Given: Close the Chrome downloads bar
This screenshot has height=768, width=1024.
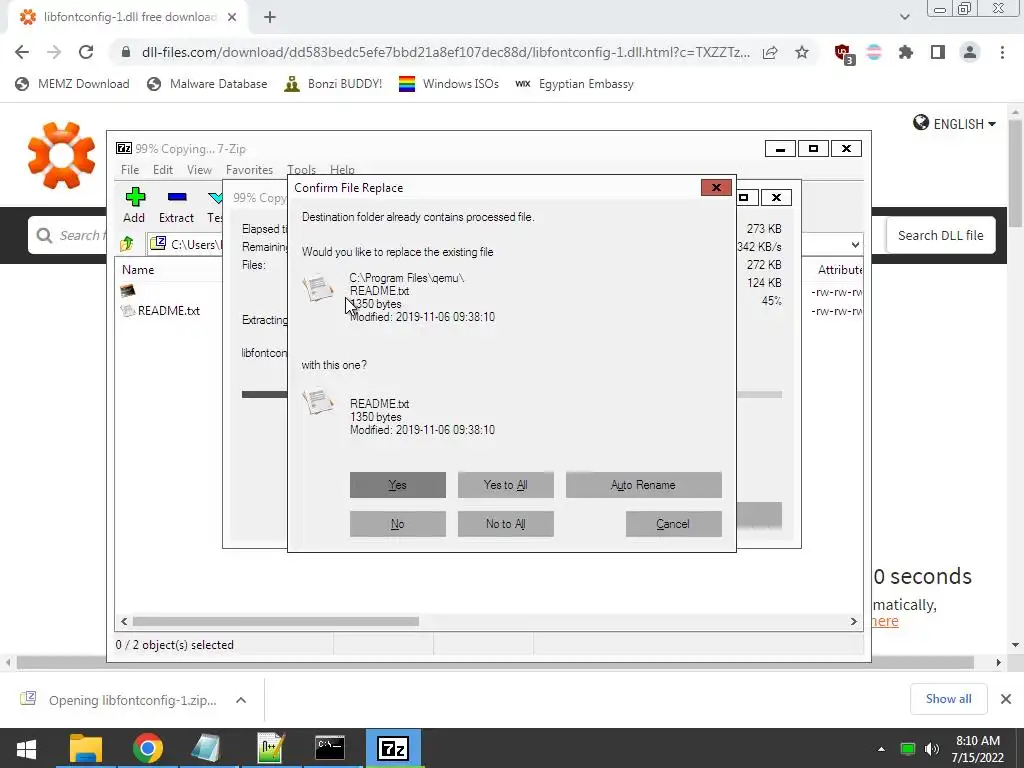Looking at the screenshot, I should 1006,699.
